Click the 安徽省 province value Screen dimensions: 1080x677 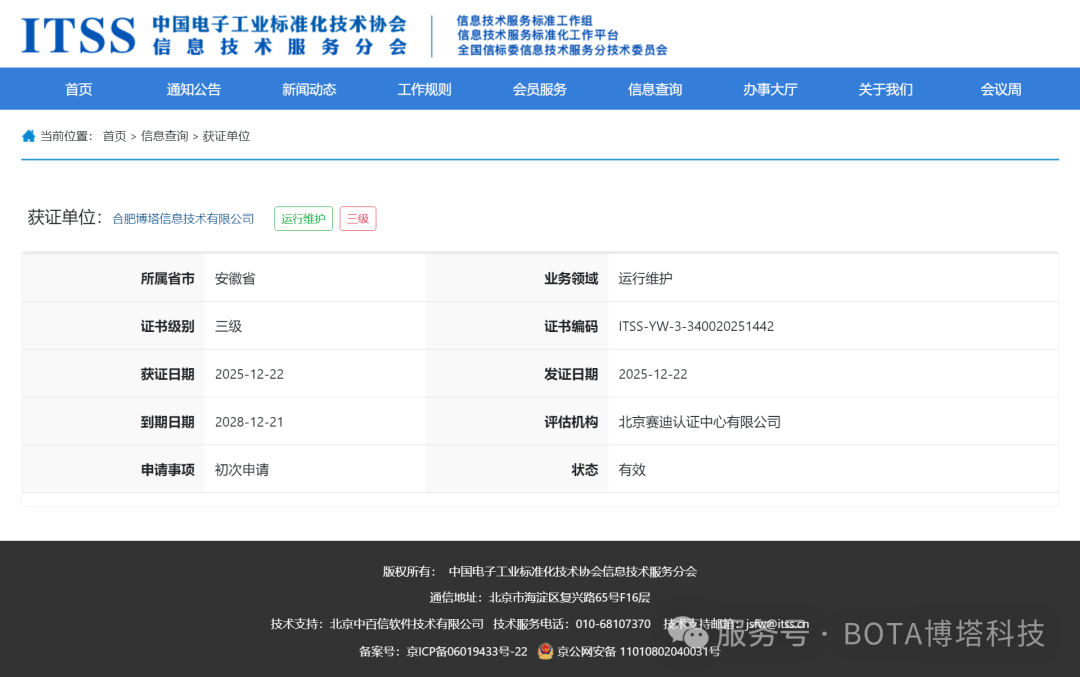[235, 278]
